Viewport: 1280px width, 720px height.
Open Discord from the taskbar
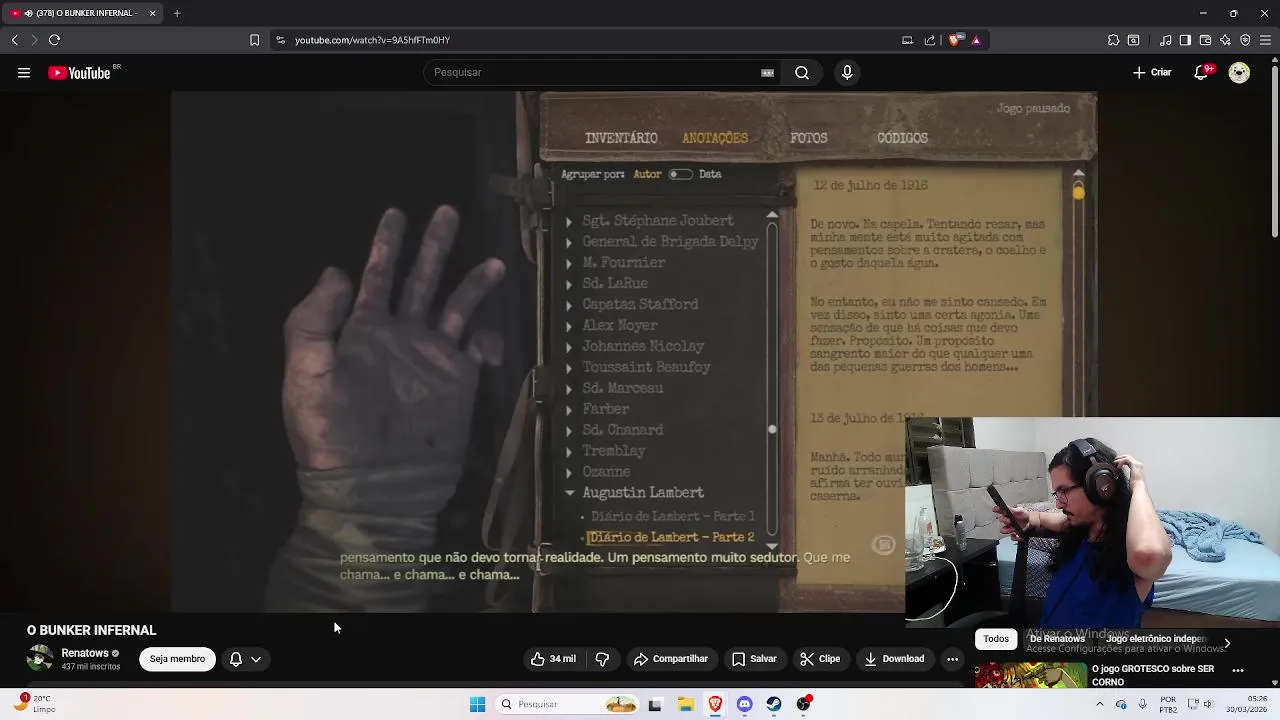[x=744, y=704]
